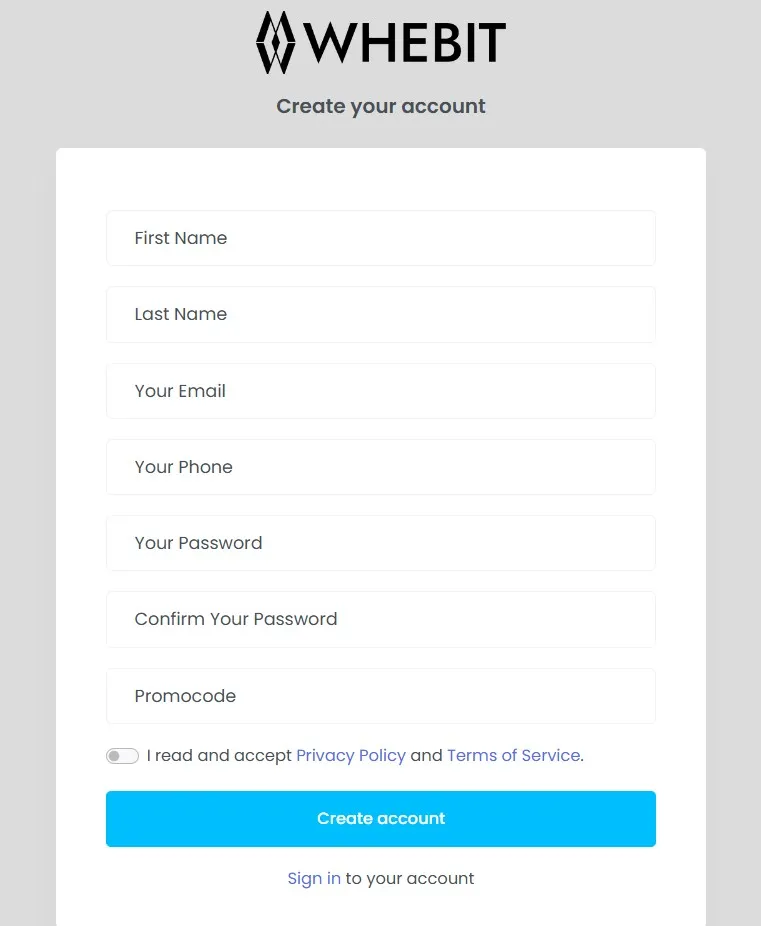The image size is (761, 926).
Task: Open the Terms of Service link
Action: [514, 755]
